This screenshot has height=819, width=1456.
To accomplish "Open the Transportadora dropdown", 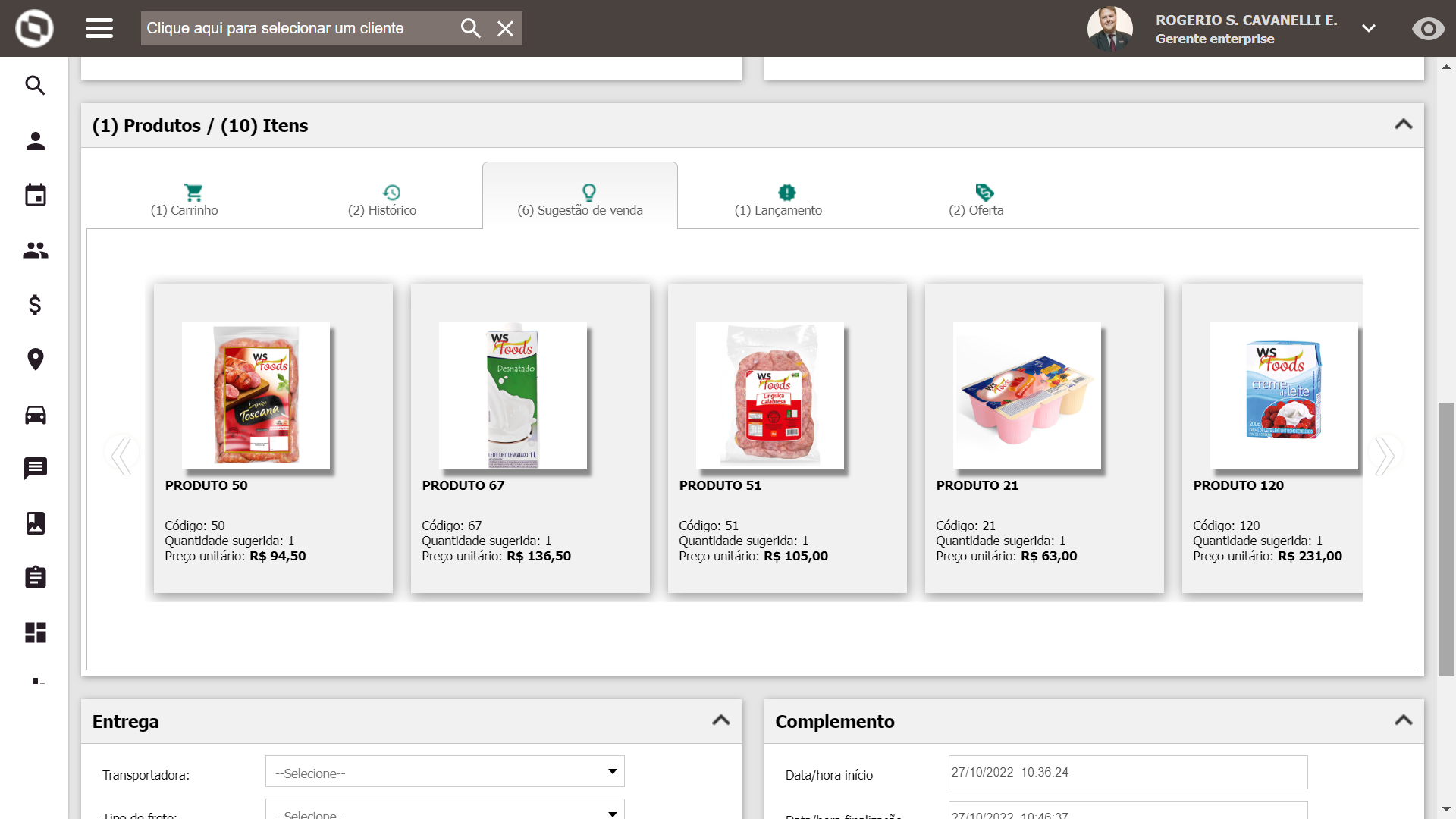I will click(x=444, y=772).
